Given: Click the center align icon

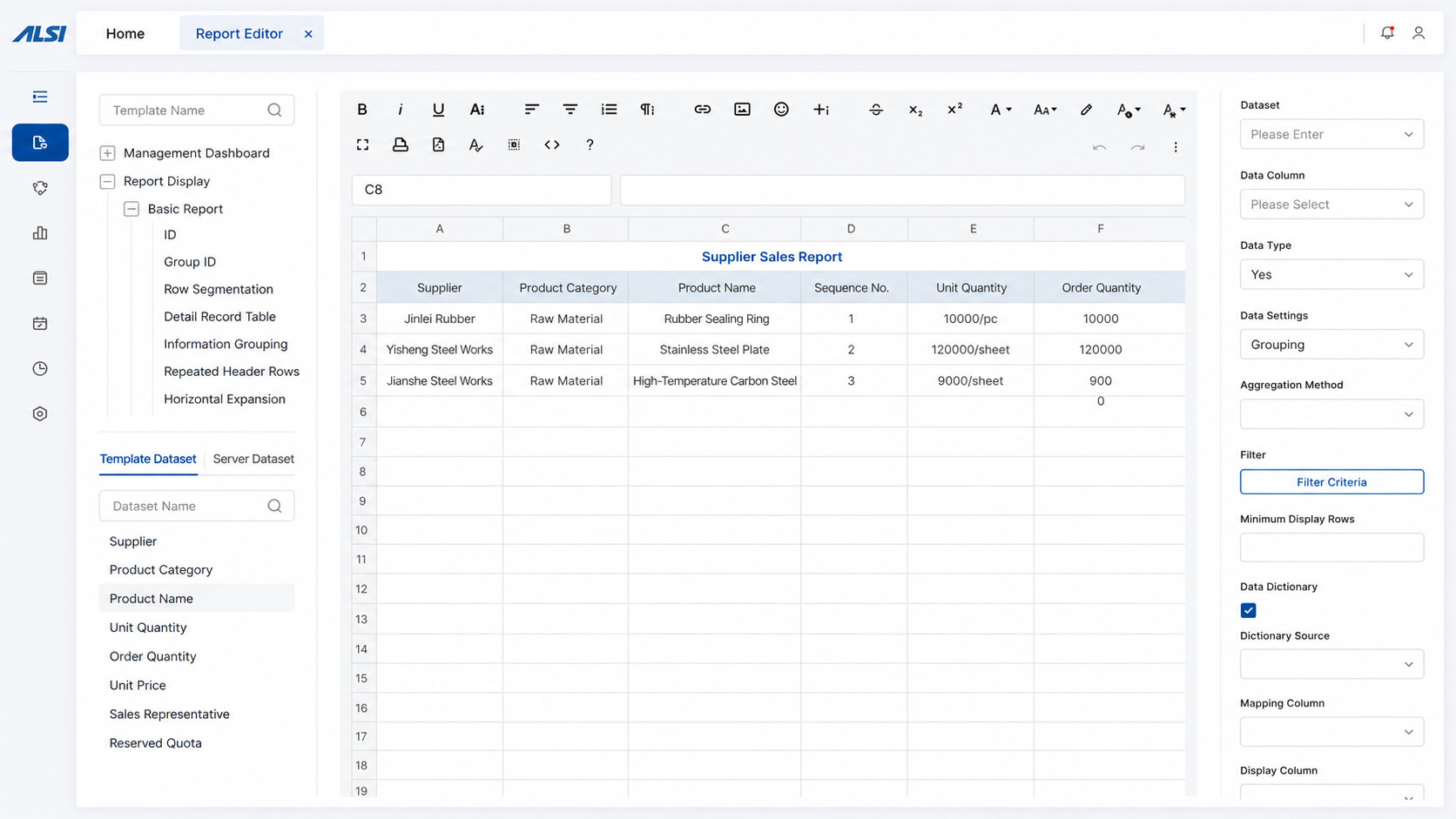Looking at the screenshot, I should coord(570,110).
